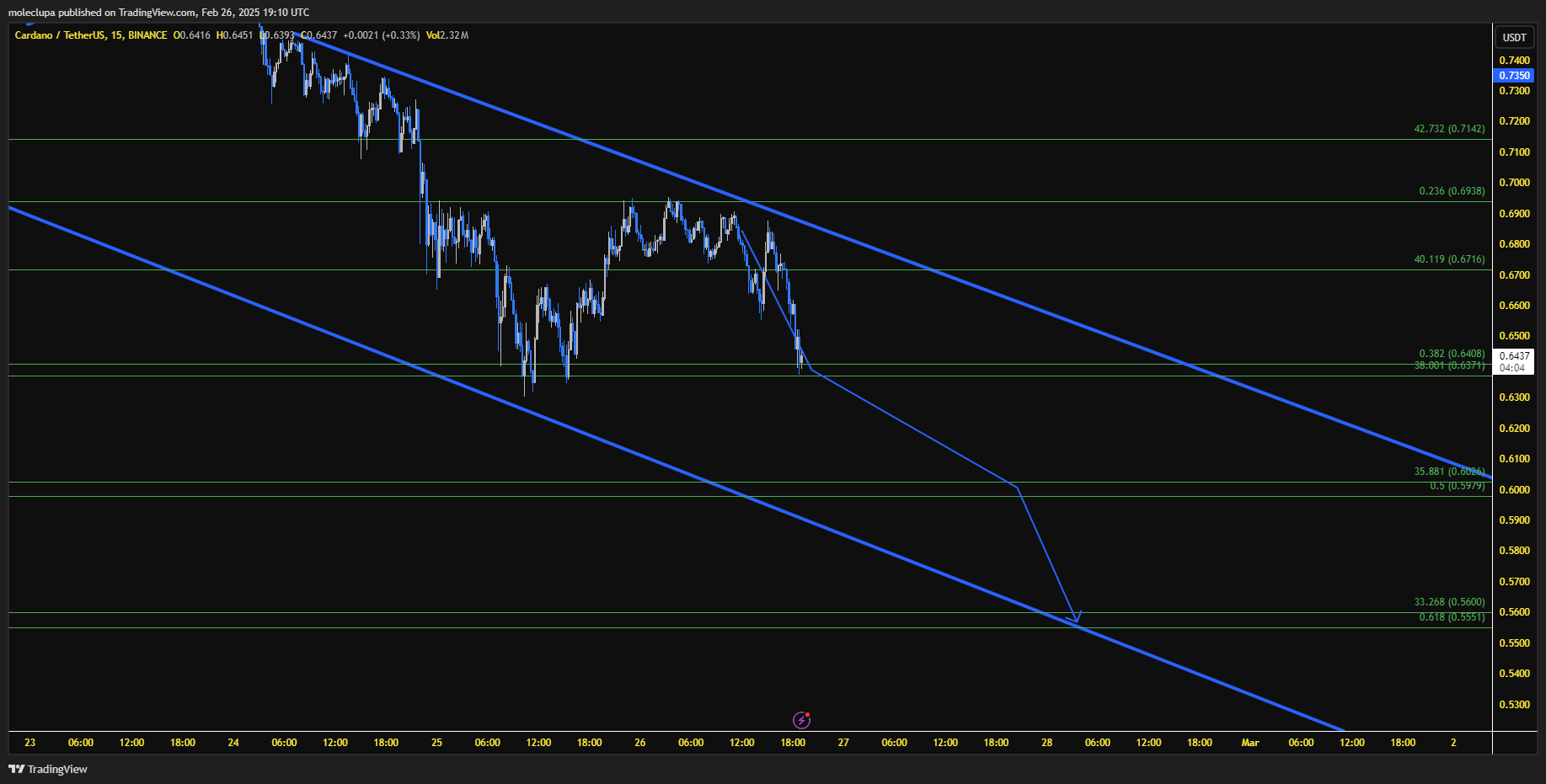Click the current price label 0.6437
Screen dimensions: 1546x784
click(1514, 356)
